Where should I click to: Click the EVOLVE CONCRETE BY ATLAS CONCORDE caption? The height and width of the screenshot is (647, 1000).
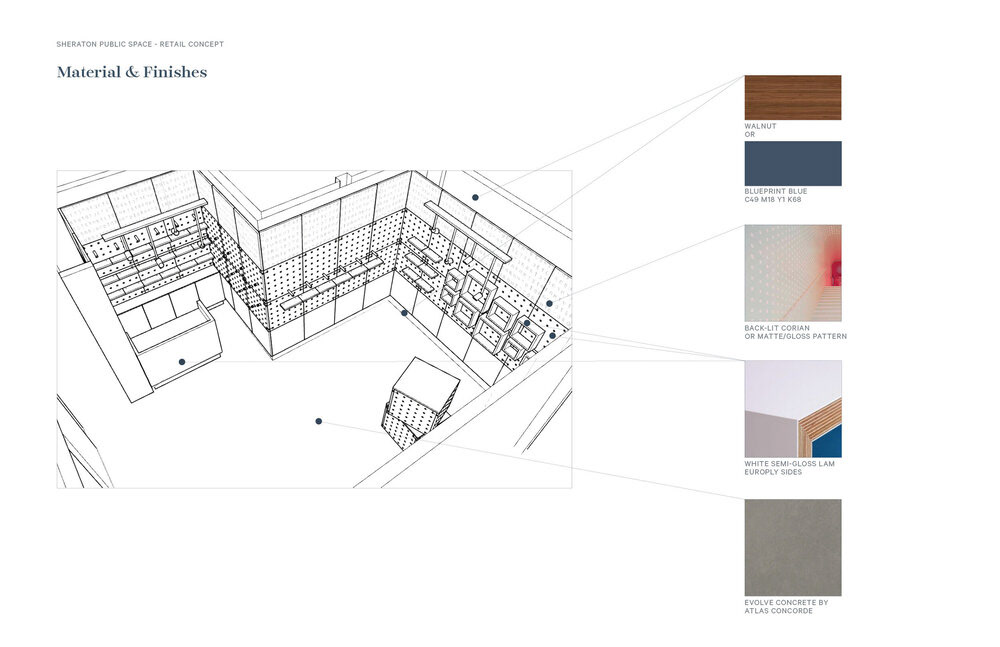pos(786,606)
